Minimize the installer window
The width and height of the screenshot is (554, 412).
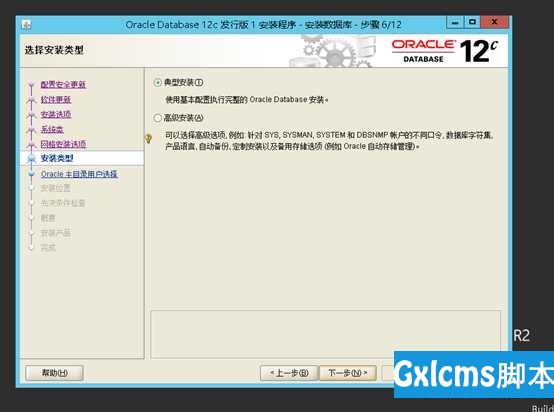pos(455,22)
